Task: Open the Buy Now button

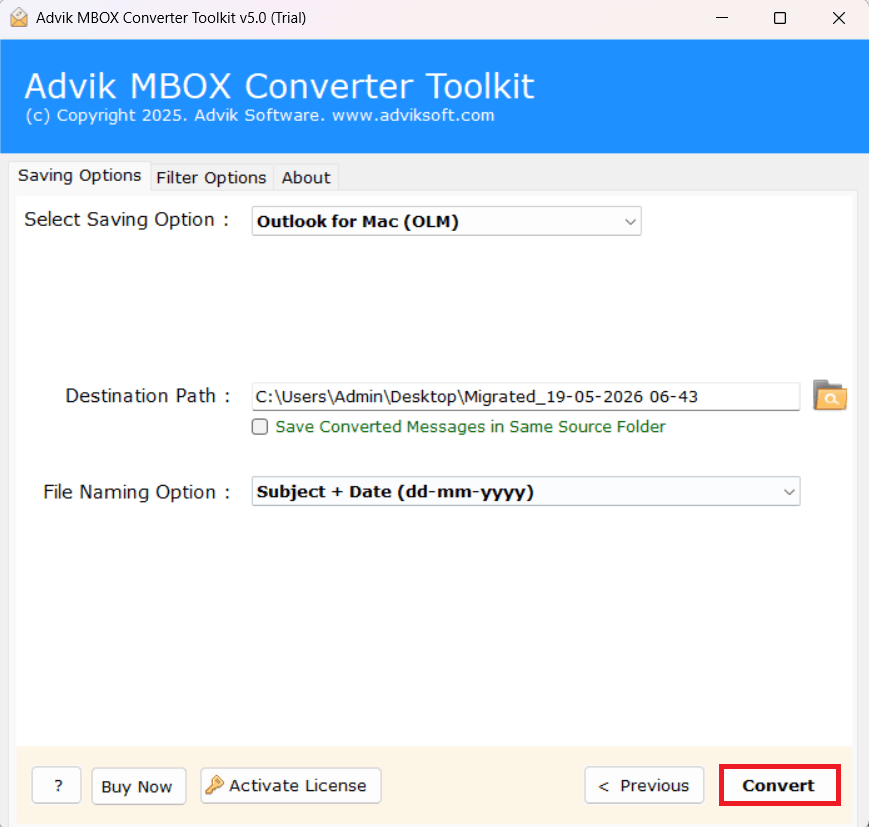Action: (138, 786)
